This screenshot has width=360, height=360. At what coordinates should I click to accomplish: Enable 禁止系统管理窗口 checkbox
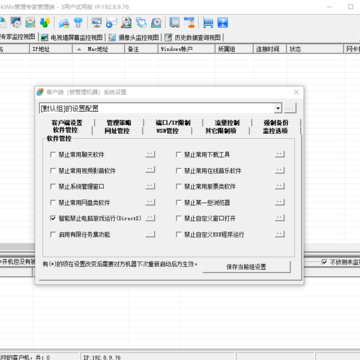[53, 187]
